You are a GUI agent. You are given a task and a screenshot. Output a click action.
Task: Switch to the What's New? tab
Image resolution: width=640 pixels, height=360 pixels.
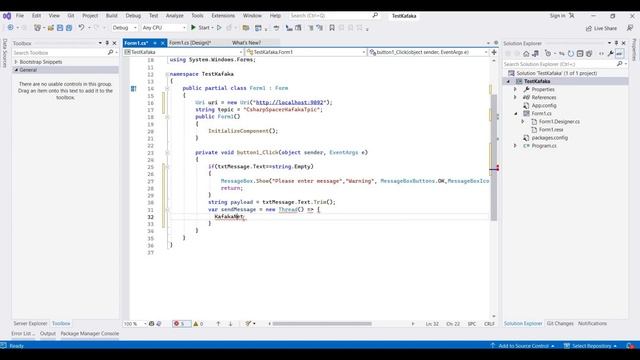[x=246, y=43]
